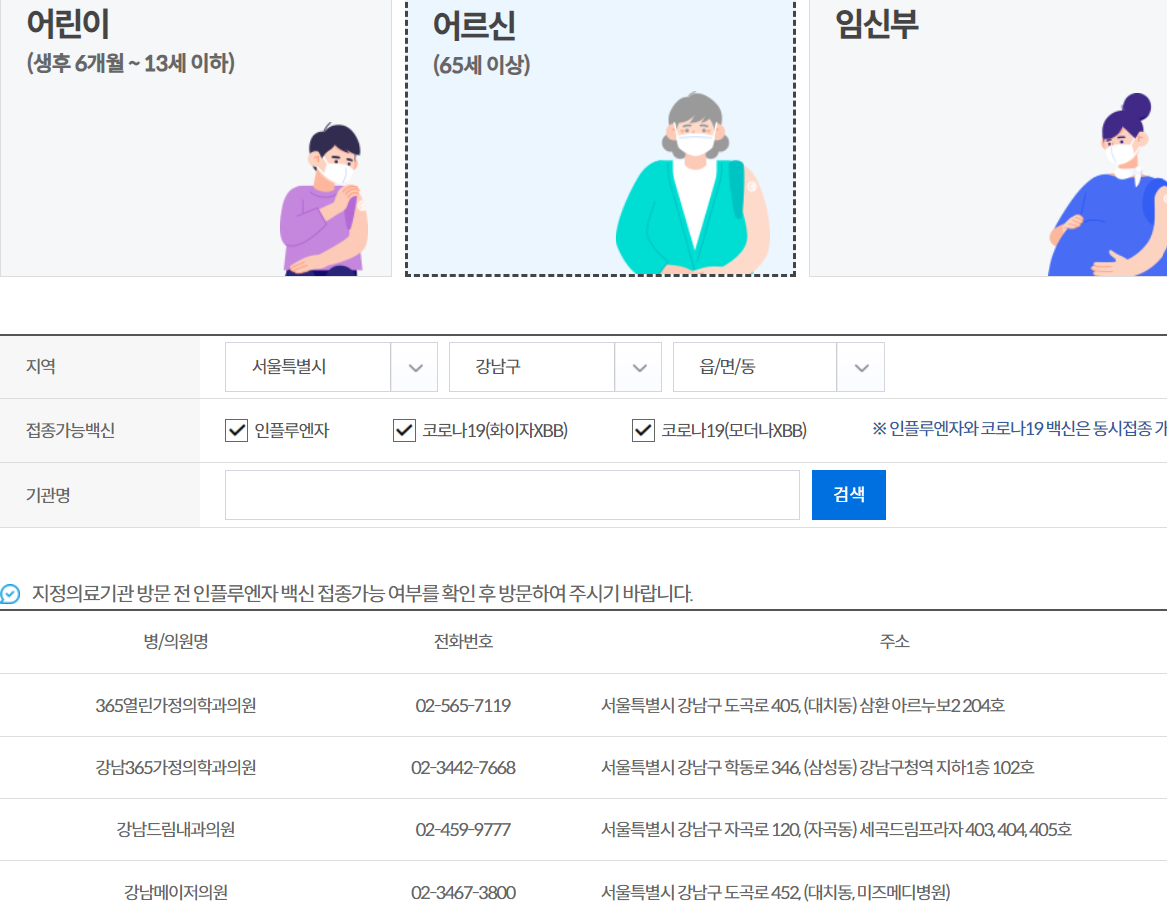Click the phone number 02-565-7119
The height and width of the screenshot is (912, 1167).
[464, 705]
